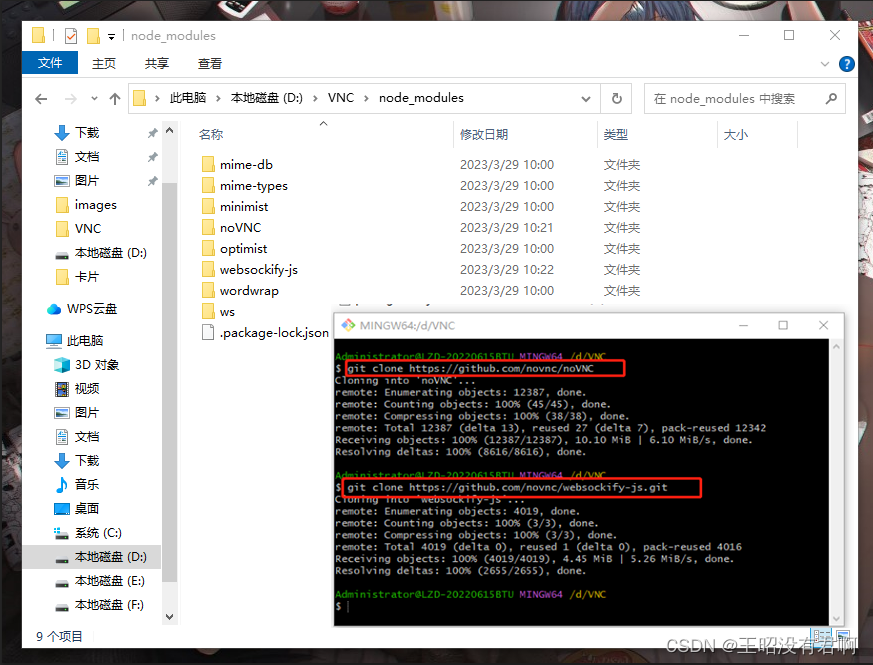Image resolution: width=873 pixels, height=665 pixels.
Task: Go forward with the right arrow
Action: point(71,99)
